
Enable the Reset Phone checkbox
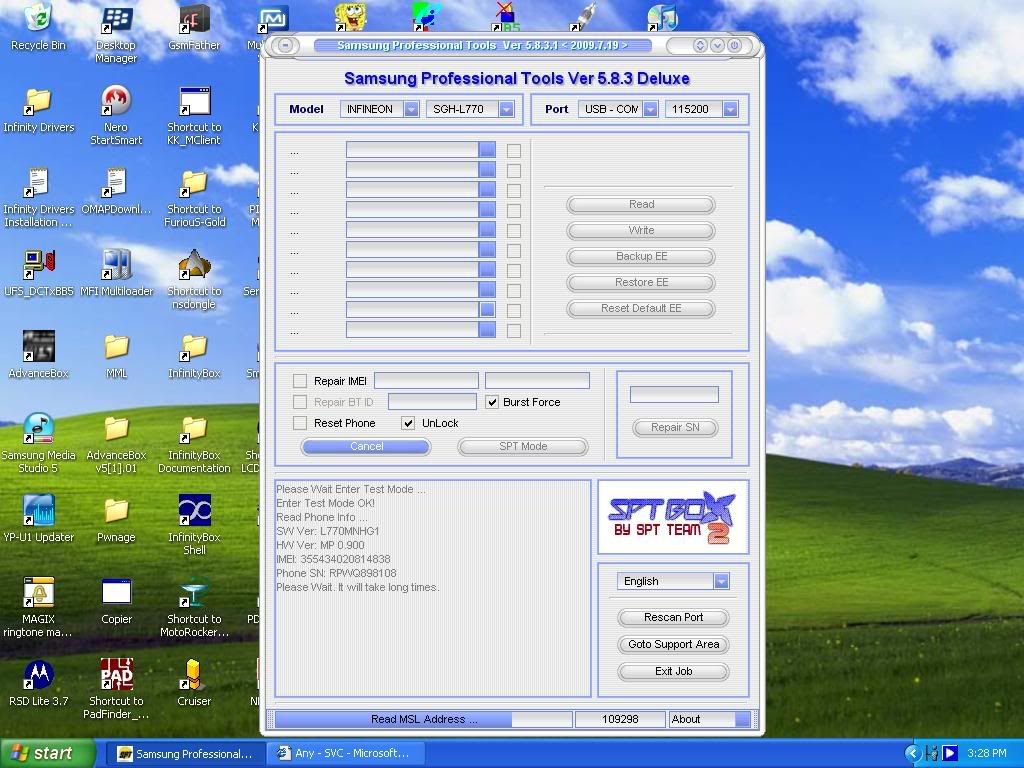point(300,423)
